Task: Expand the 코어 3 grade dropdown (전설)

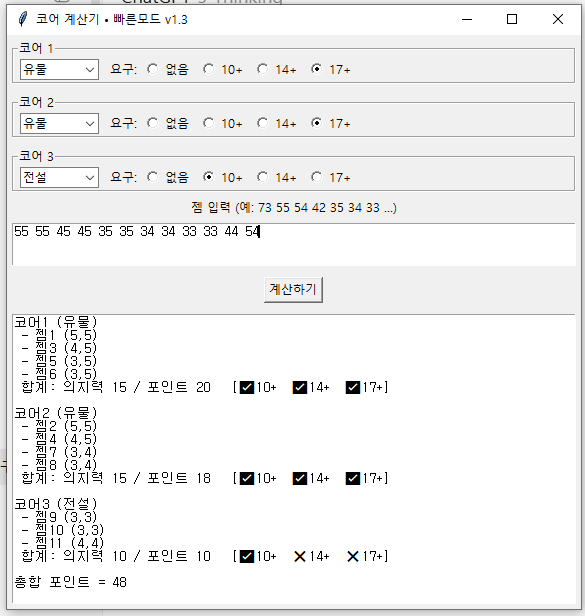Action: (59, 178)
